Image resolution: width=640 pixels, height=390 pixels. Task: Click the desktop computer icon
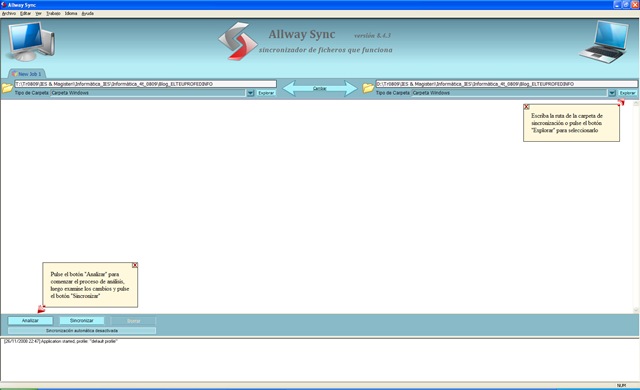(31, 41)
